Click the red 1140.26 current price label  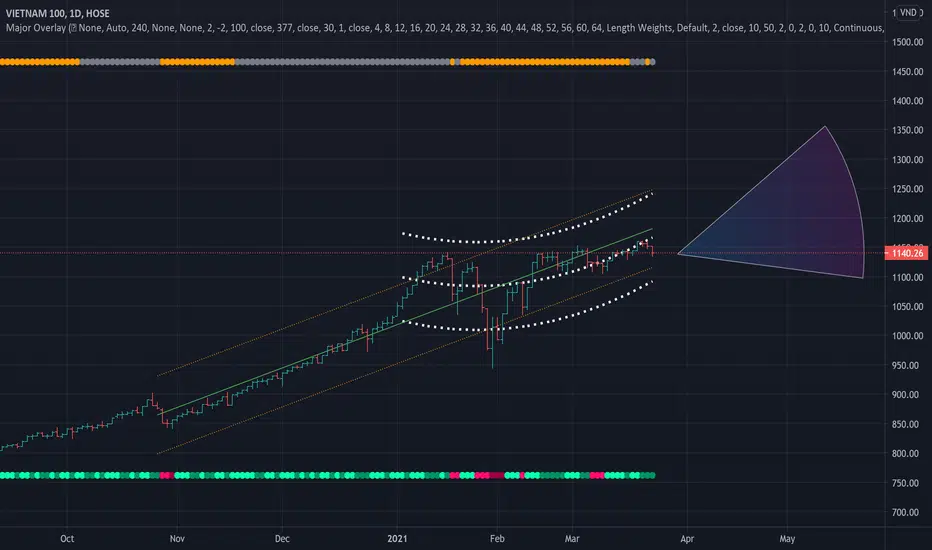pyautogui.click(x=907, y=253)
